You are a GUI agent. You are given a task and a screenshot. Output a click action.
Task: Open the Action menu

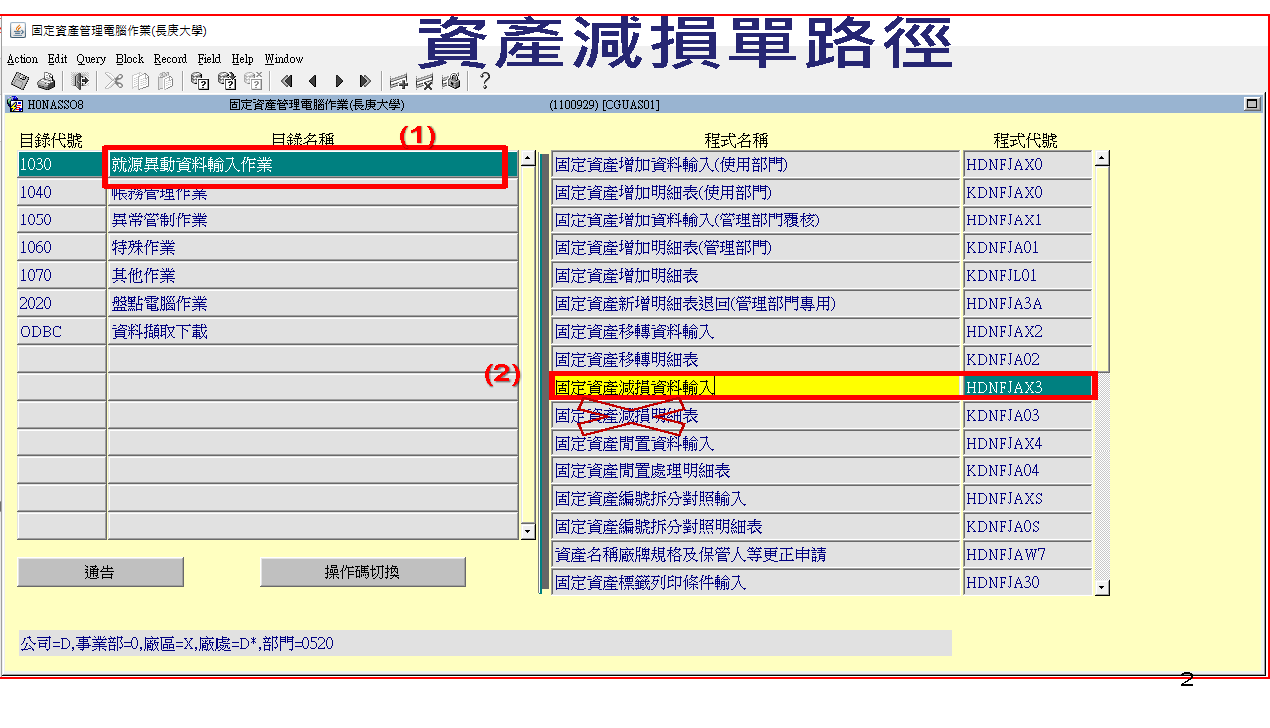[x=22, y=59]
